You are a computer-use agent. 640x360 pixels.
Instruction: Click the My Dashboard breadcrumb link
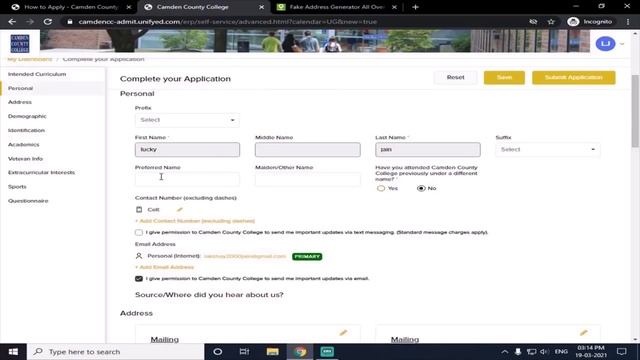tap(30, 59)
